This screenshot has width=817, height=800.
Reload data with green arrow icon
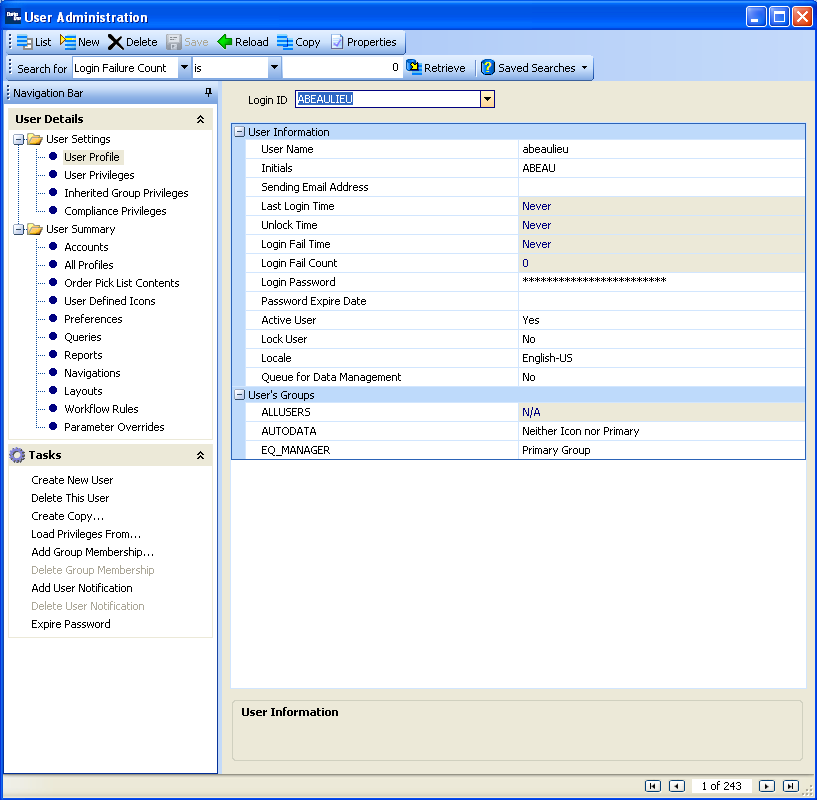225,42
